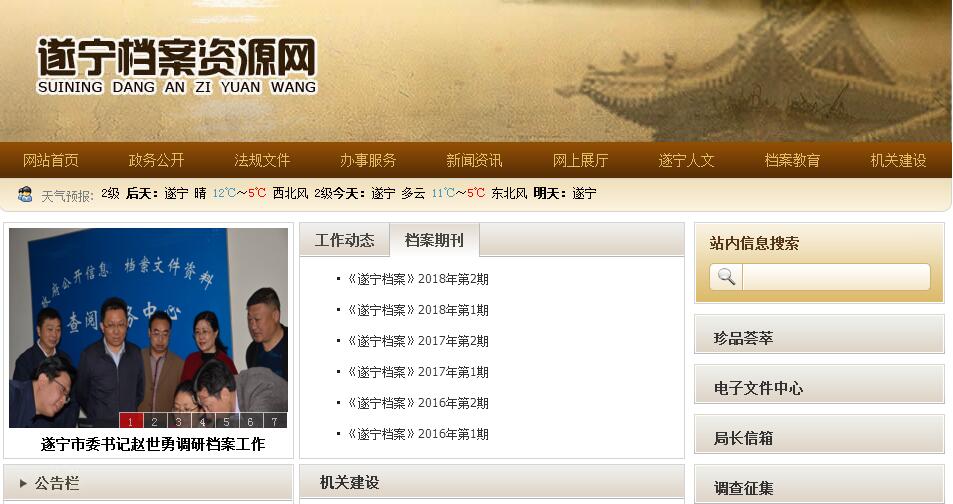The height and width of the screenshot is (504, 953).
Task: Select slide number 3 in photo carousel
Action: tap(178, 421)
